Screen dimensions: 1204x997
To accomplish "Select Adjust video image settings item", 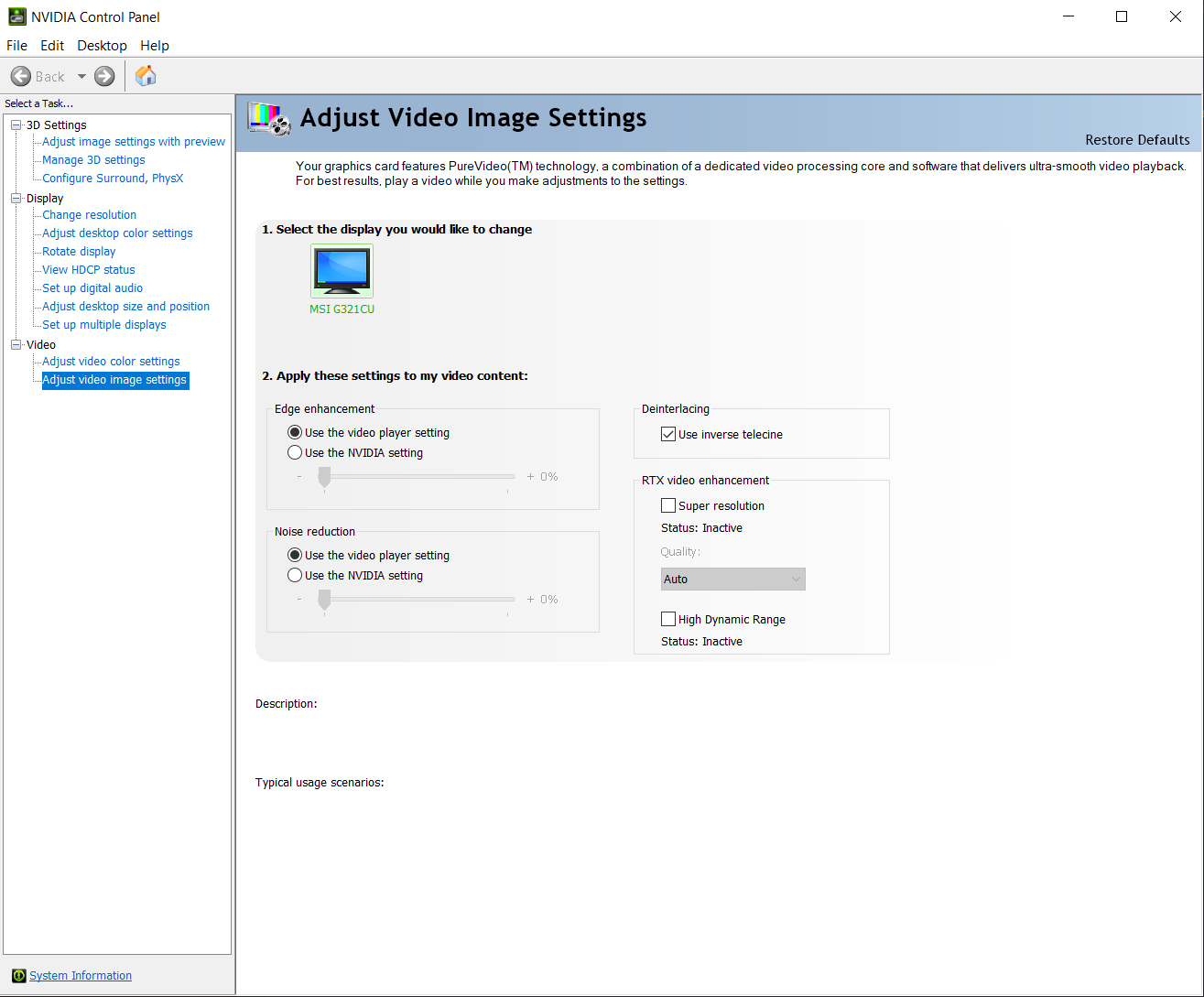I will coord(115,380).
